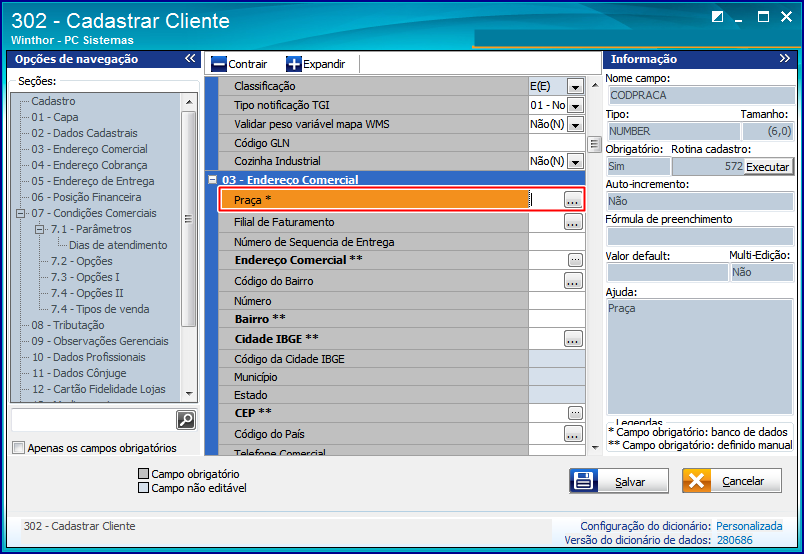Viewport: 804px width, 554px height.
Task: Open the Cozinha Industrial dropdown
Action: click(x=575, y=161)
